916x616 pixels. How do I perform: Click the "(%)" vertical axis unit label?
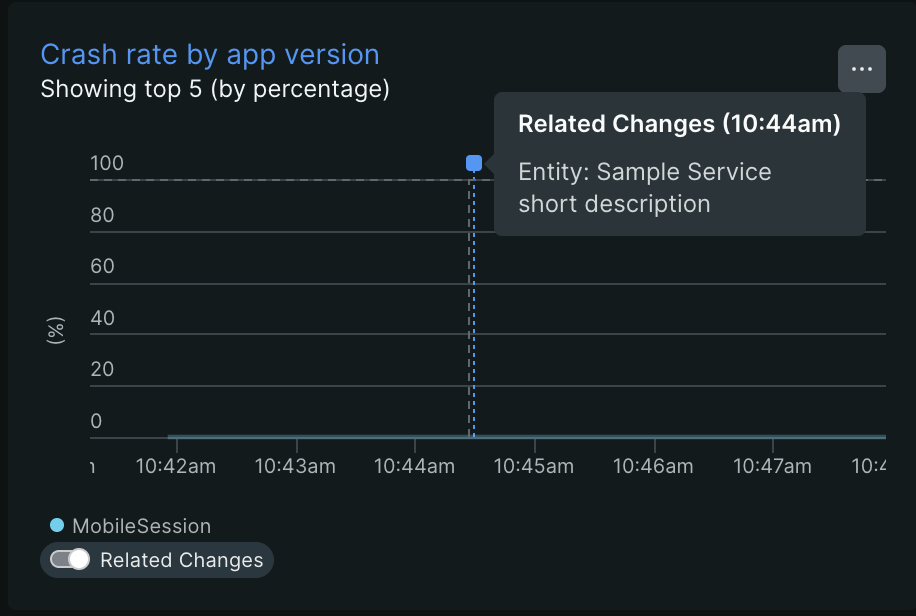[x=55, y=330]
